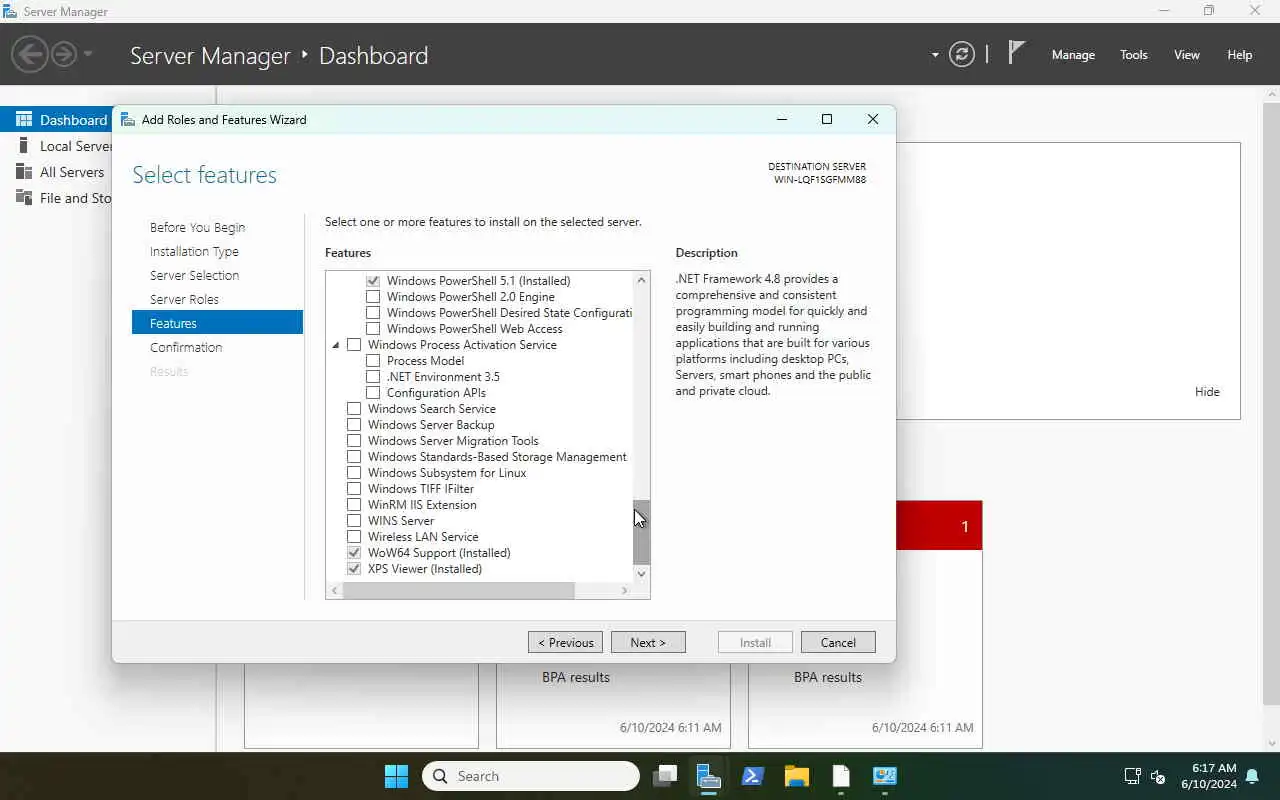Click features horizontal scroll right arrow
Image resolution: width=1280 pixels, height=800 pixels.
pyautogui.click(x=624, y=591)
